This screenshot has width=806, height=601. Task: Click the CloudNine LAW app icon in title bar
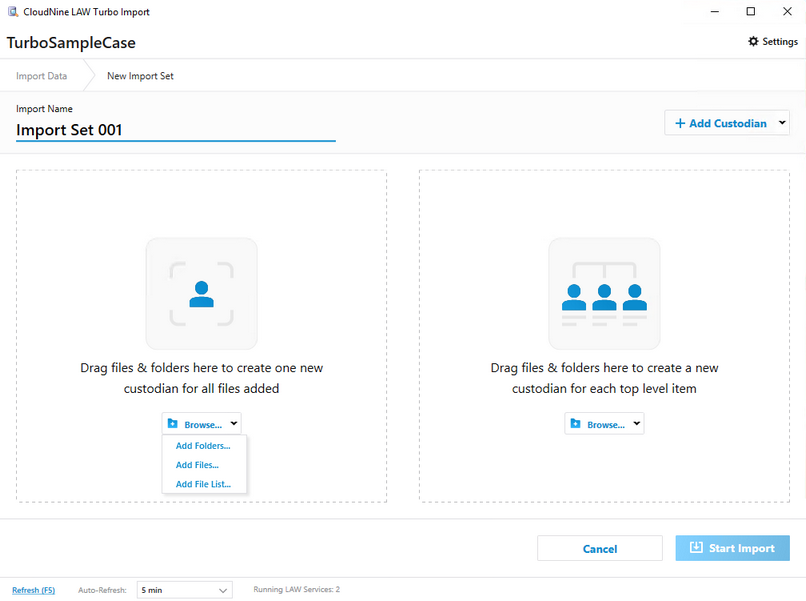pos(11,12)
